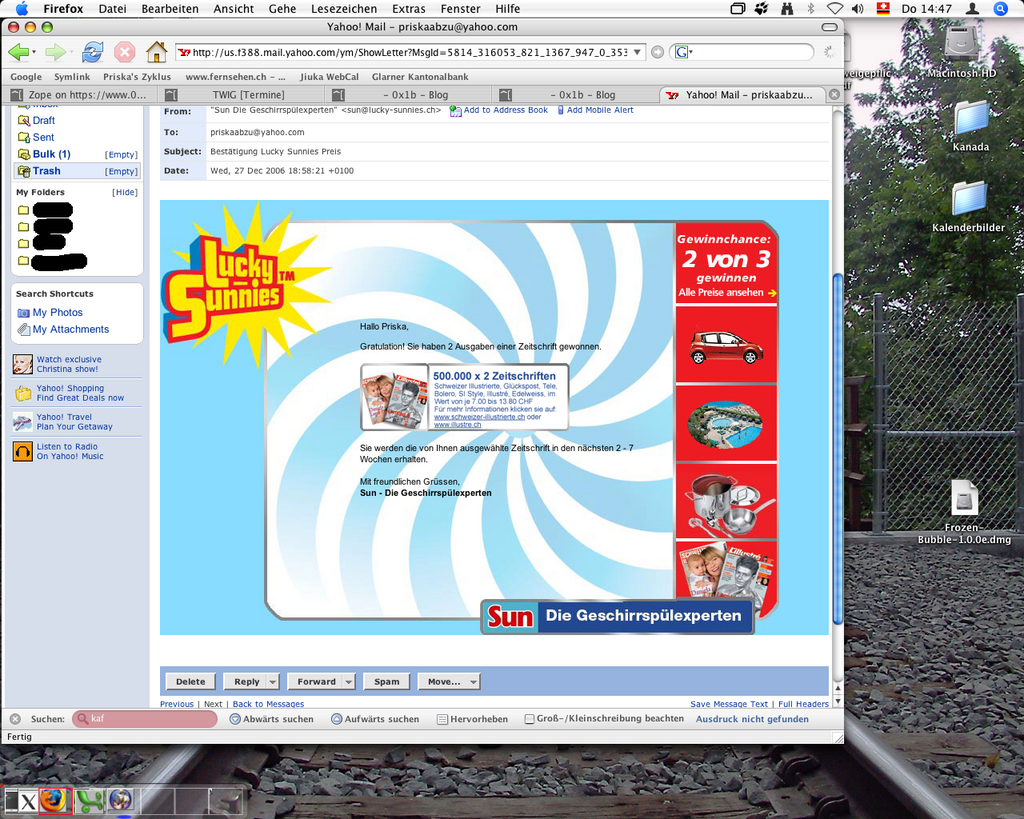This screenshot has width=1024, height=819.
Task: Click Back to Messages link
Action: (x=268, y=704)
